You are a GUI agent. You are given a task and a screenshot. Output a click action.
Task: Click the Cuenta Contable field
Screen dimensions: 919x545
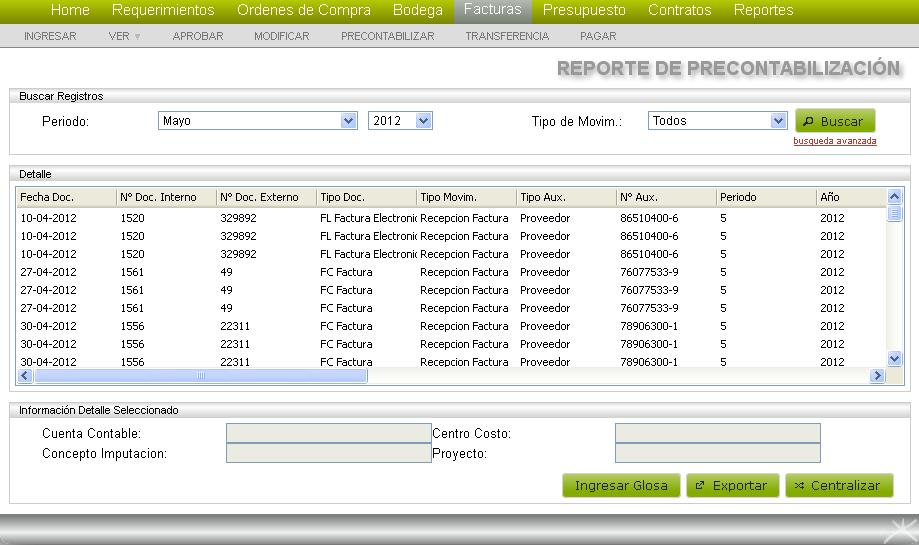(x=328, y=433)
